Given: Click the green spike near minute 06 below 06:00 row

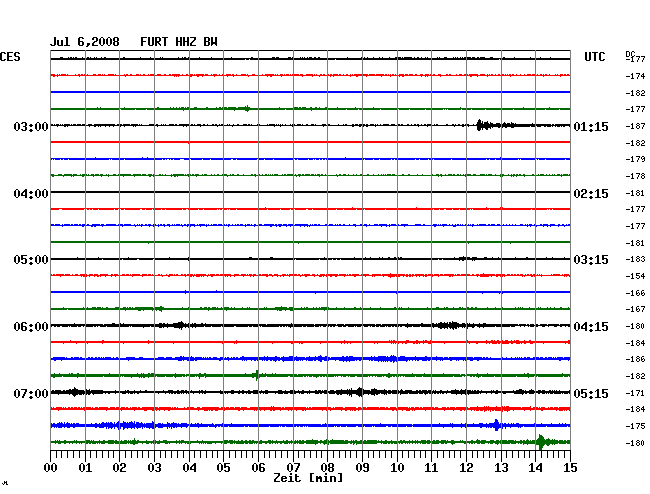Looking at the screenshot, I should (x=257, y=375).
